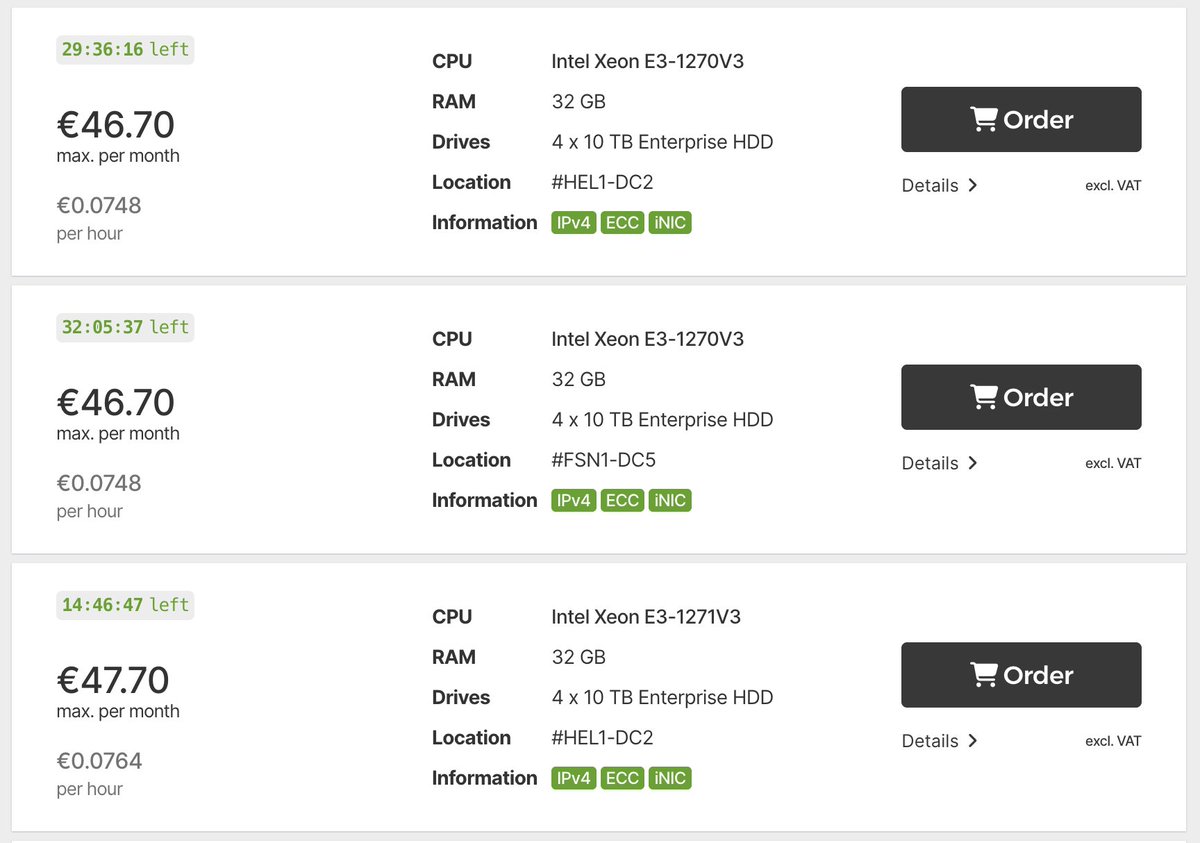Click the 14:46:47 left countdown timer
Screen dimensions: 1200x843
[x=125, y=605]
